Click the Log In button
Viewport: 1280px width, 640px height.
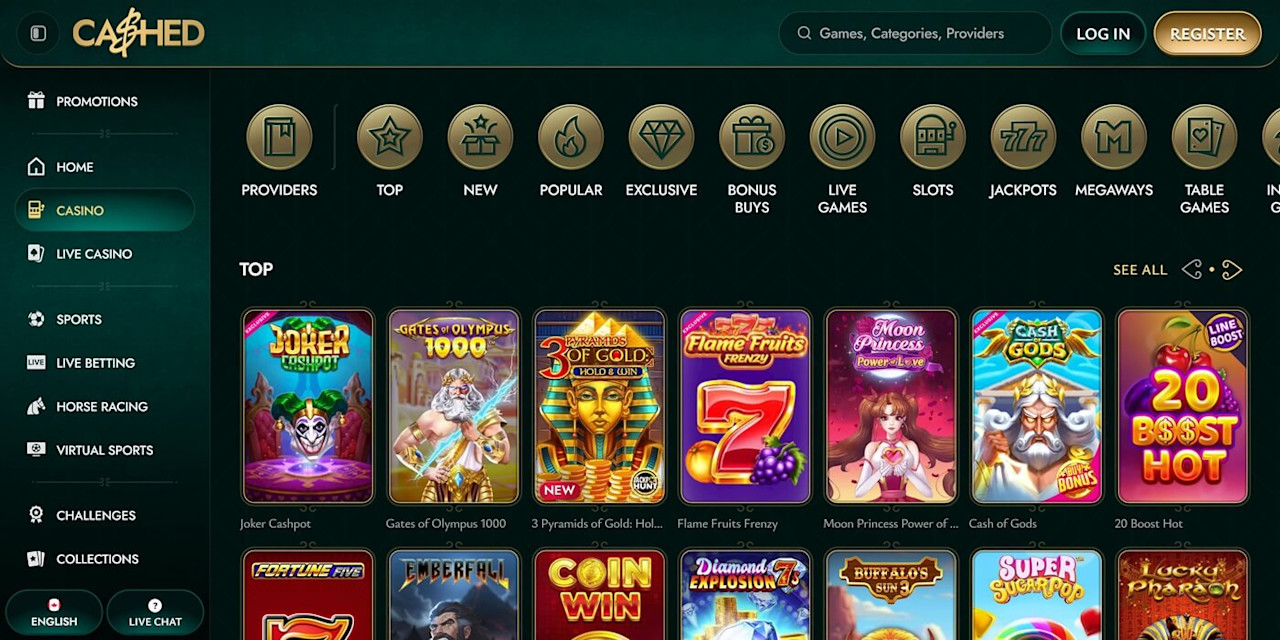coord(1103,33)
